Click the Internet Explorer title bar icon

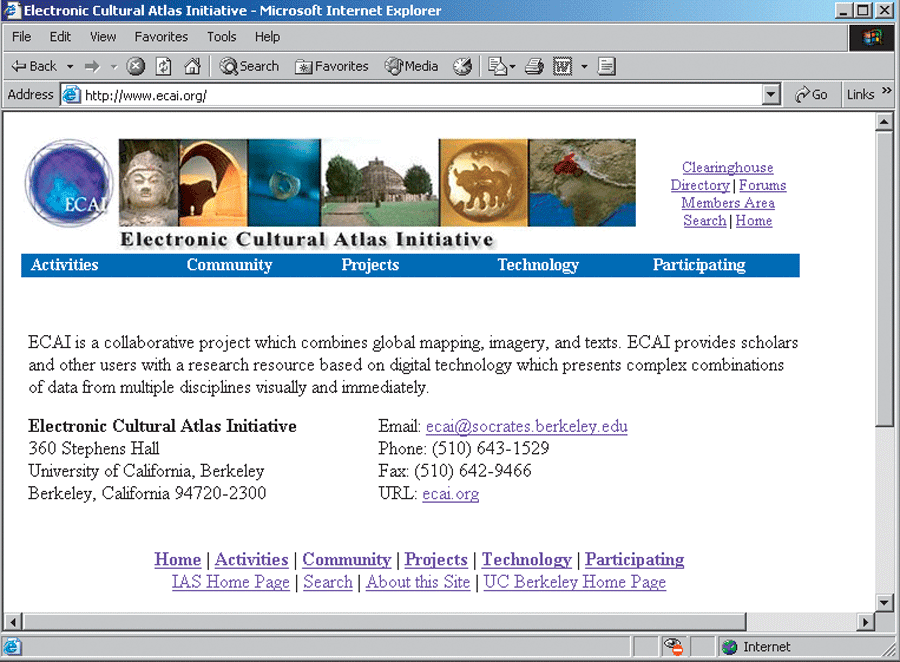click(x=11, y=10)
